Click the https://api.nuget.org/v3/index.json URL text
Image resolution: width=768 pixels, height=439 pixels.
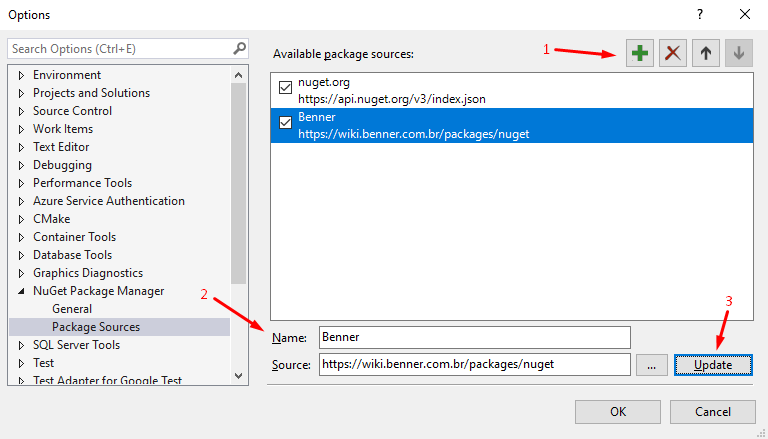pyautogui.click(x=392, y=99)
